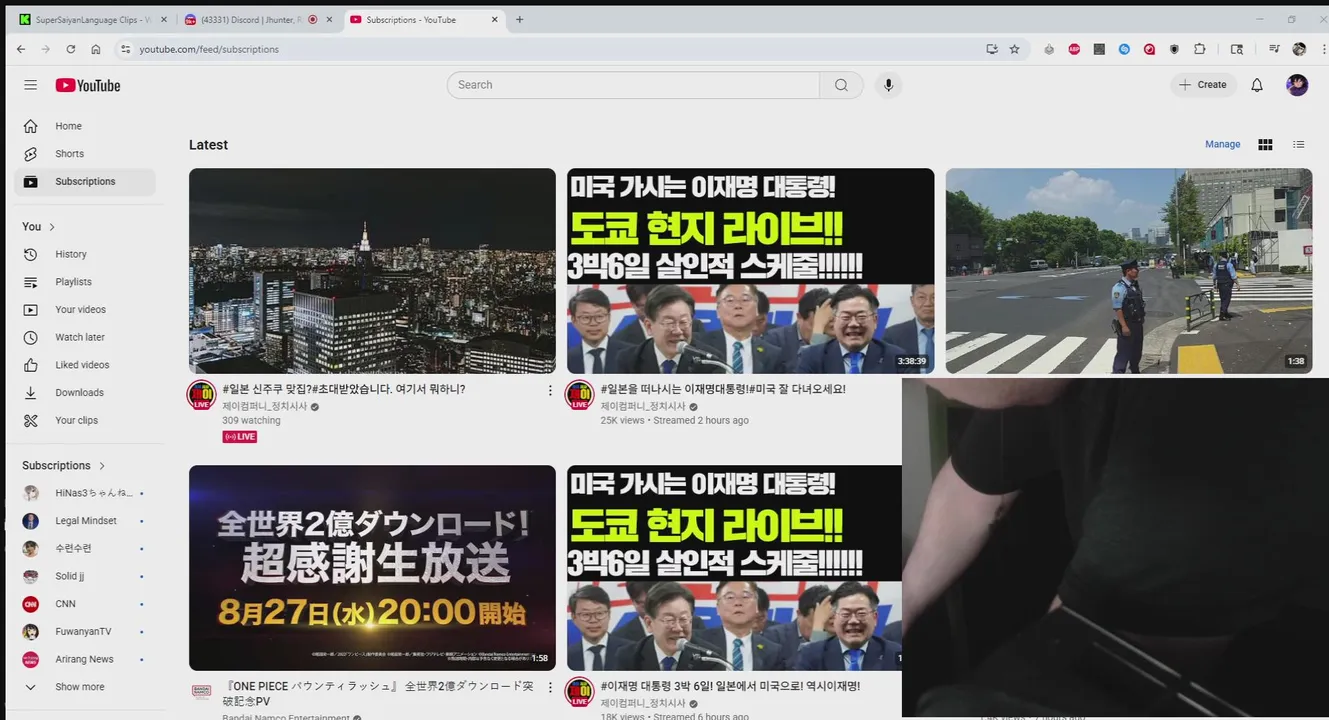
Task: Switch to the SuperSaiyanLanguage Clips tab
Action: point(94,19)
